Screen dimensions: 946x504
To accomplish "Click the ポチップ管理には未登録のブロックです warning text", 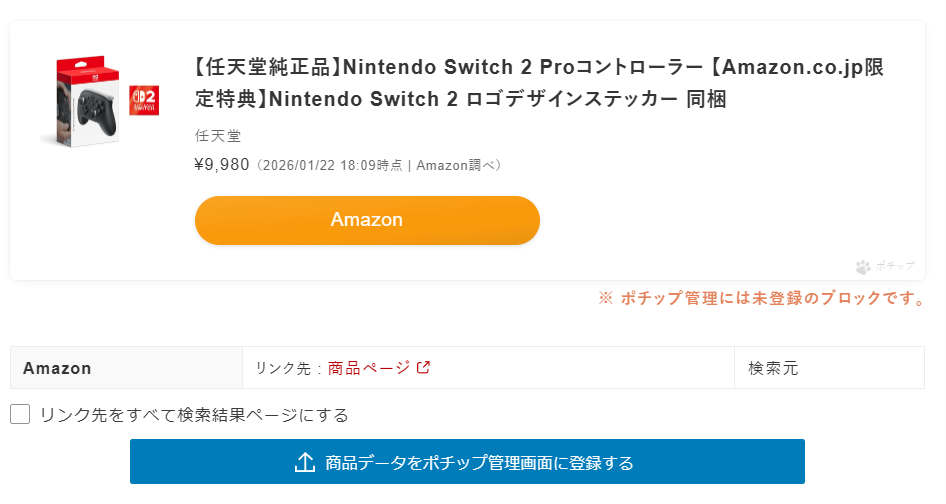I will click(772, 298).
